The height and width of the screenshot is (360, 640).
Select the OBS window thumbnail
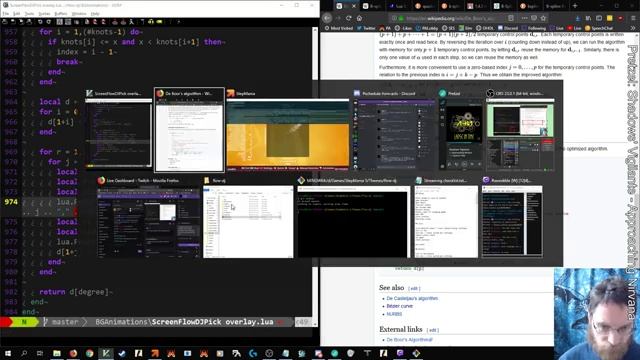tap(520, 130)
